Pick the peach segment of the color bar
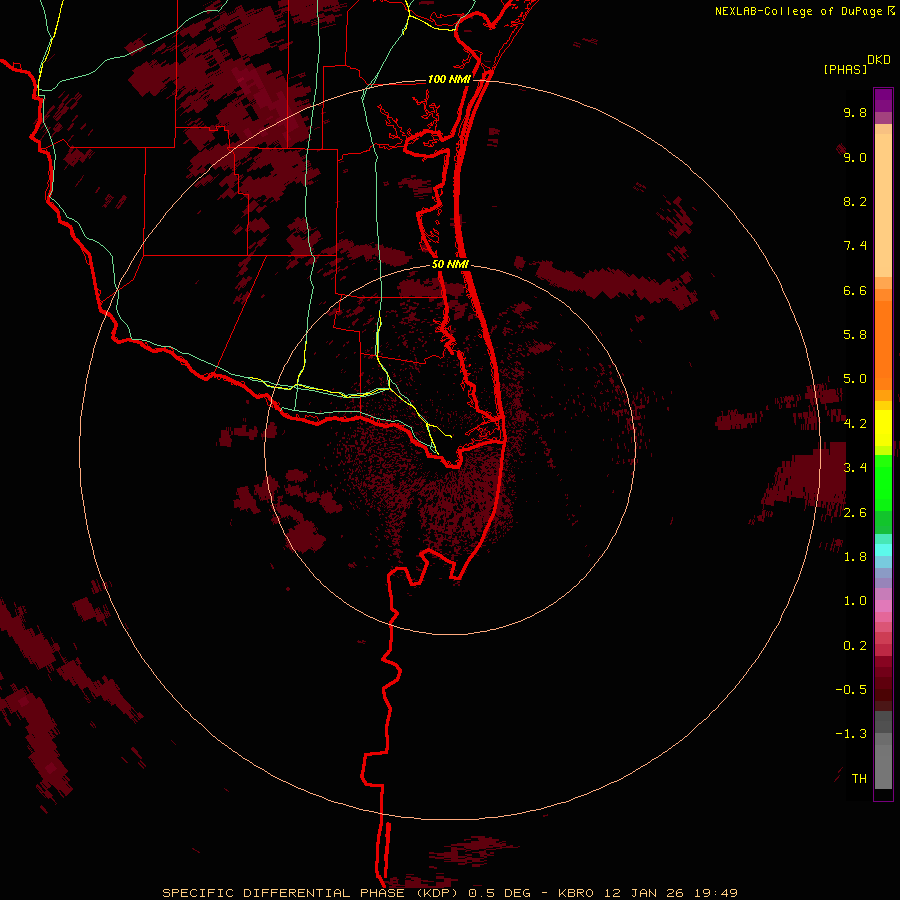The width and height of the screenshot is (900, 900). pyautogui.click(x=883, y=205)
